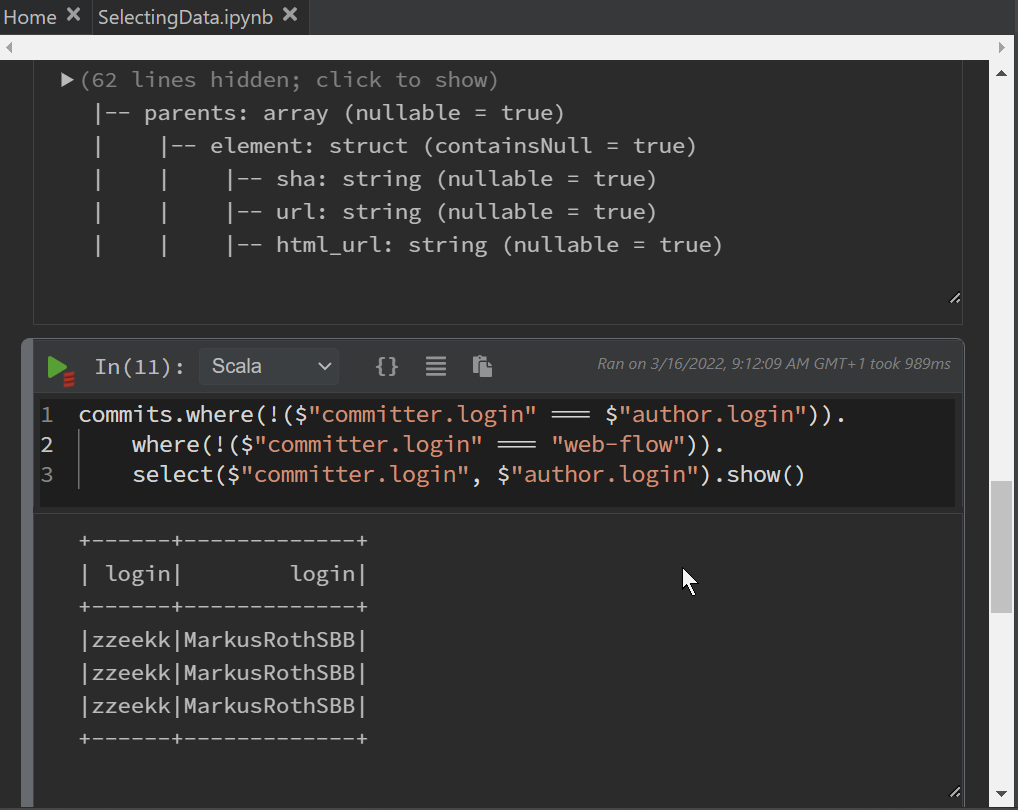Screen dimensions: 1018x810
Task: Run the In(11) Scala cell
Action: point(59,367)
